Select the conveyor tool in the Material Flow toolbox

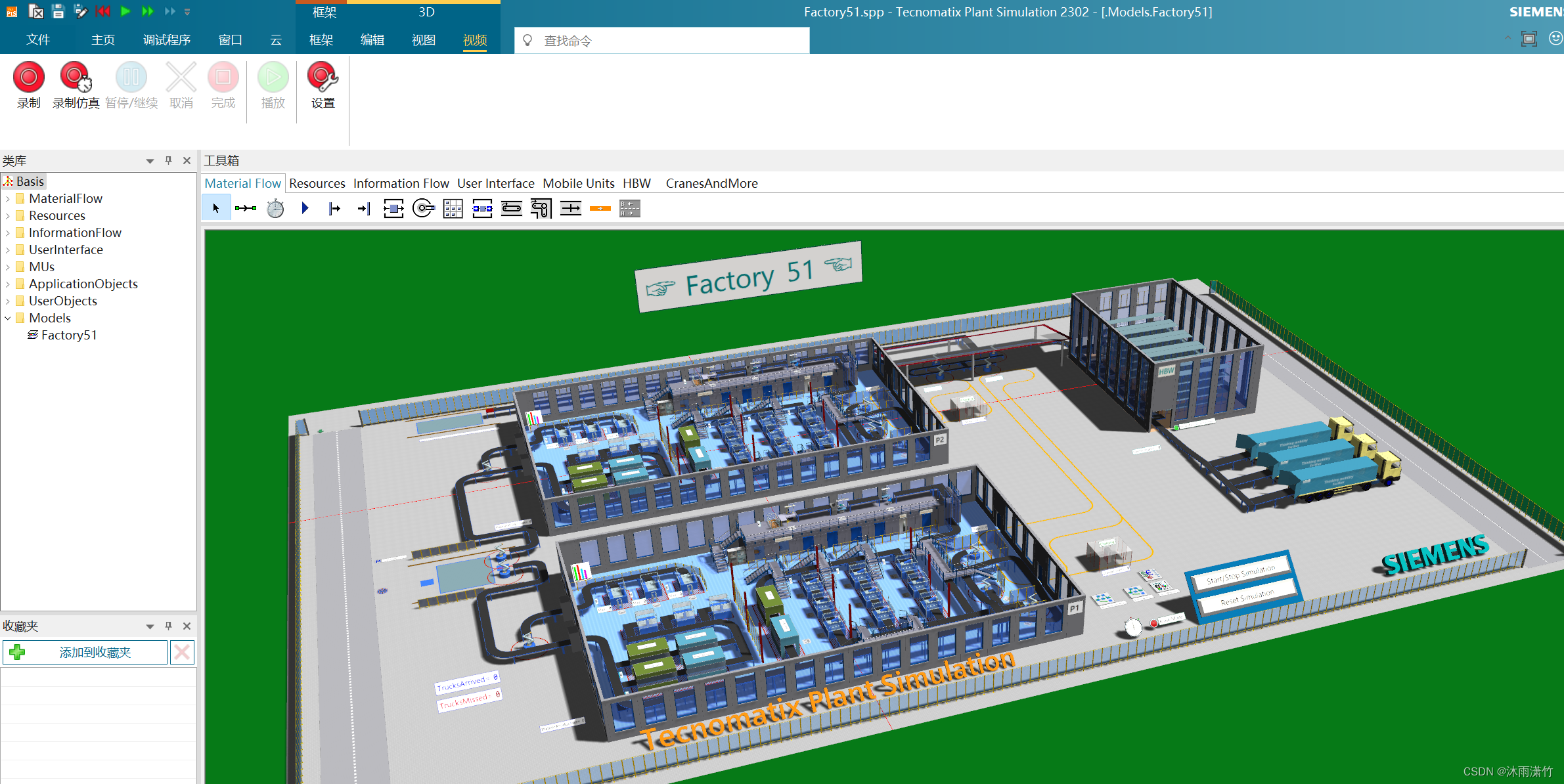(512, 208)
